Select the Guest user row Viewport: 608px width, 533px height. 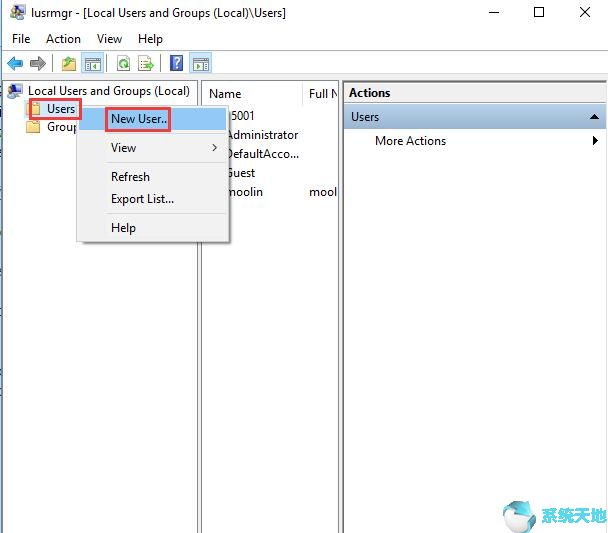point(241,173)
